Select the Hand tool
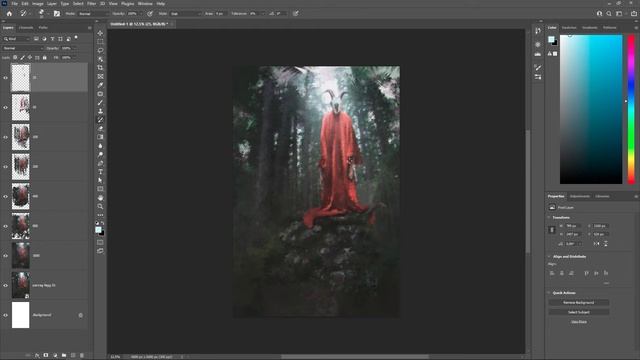Viewport: 640px width, 360px height. [x=100, y=198]
